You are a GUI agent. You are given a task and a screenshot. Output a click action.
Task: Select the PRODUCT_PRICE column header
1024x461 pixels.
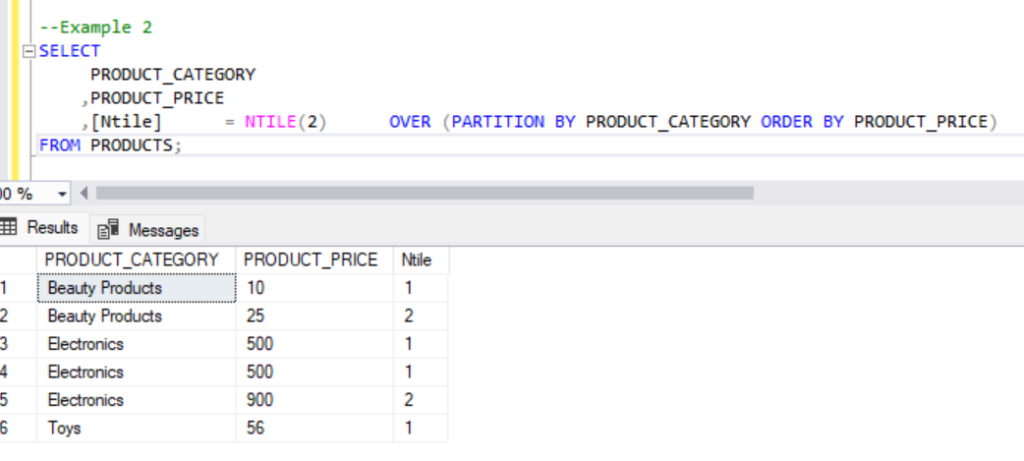click(x=311, y=260)
